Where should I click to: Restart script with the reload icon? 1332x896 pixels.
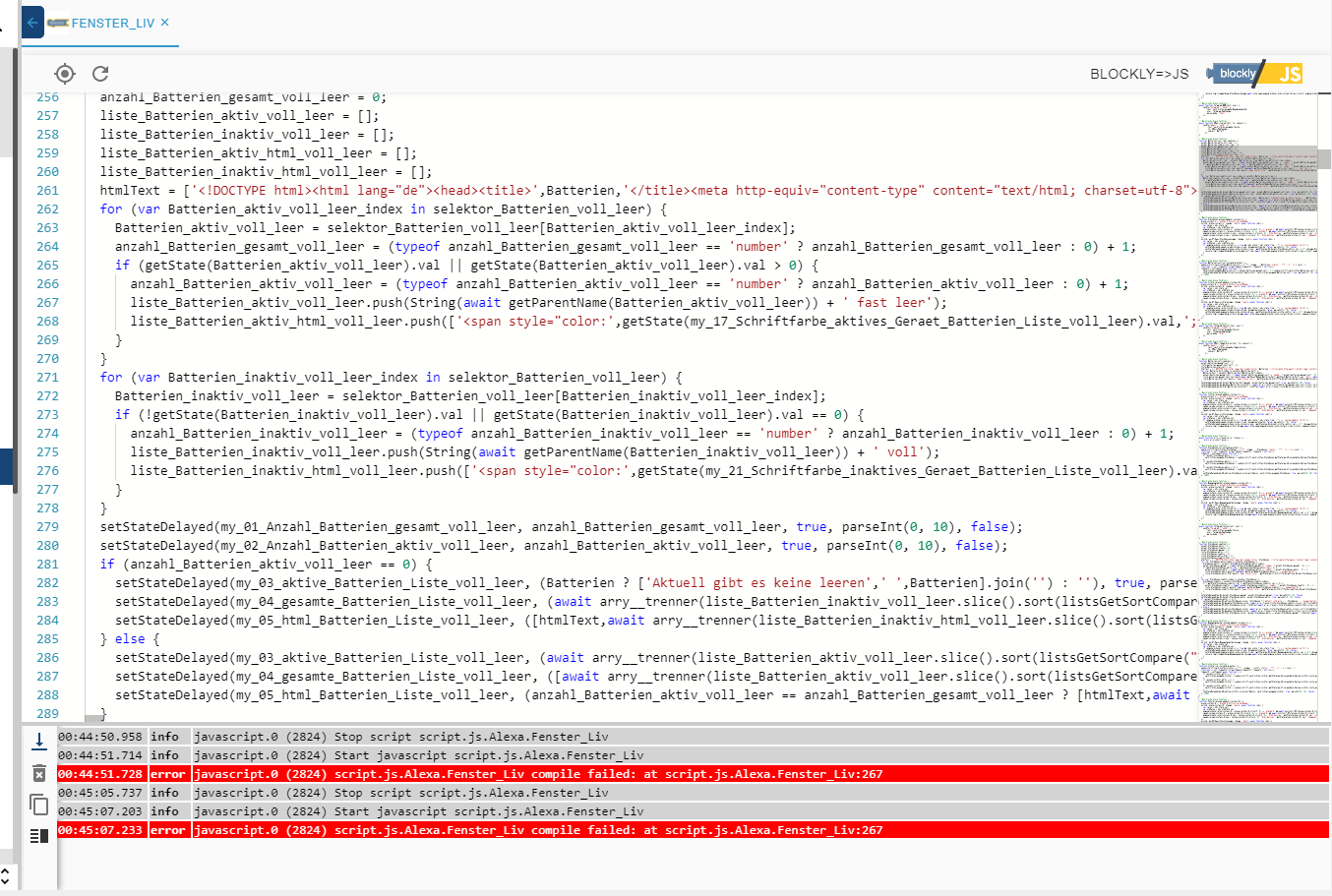(100, 73)
